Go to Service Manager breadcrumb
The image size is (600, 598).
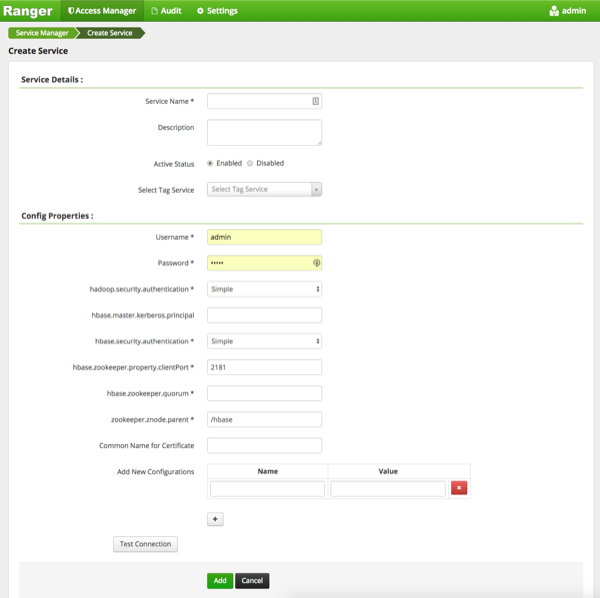point(41,33)
